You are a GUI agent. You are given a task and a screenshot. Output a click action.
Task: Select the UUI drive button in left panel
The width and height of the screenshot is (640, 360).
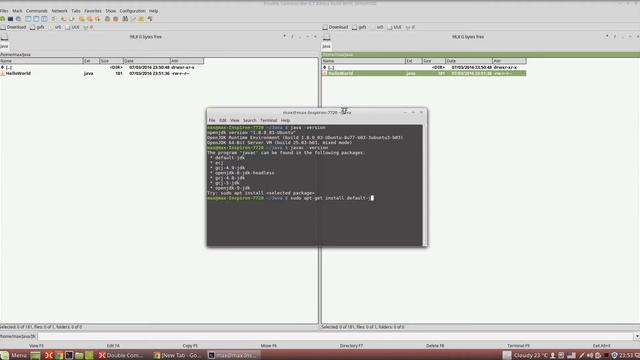pyautogui.click(x=73, y=27)
